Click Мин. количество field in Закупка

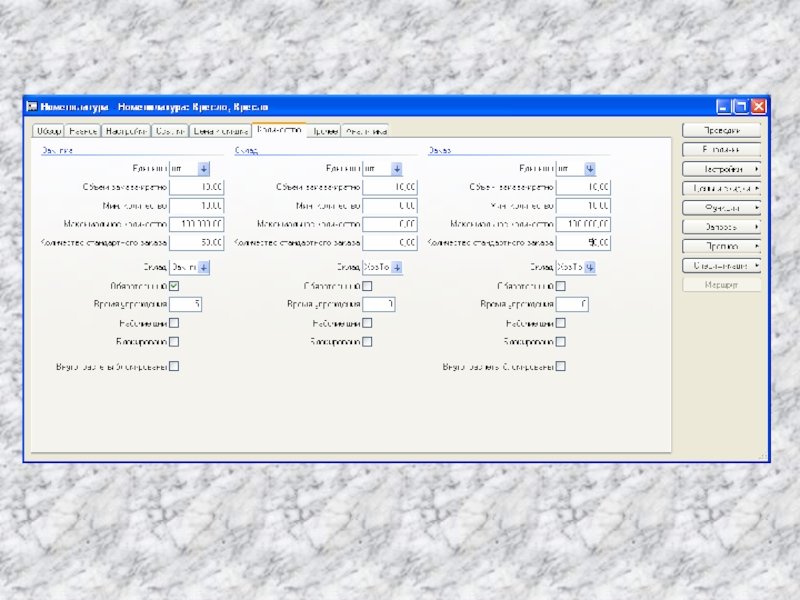coord(196,206)
